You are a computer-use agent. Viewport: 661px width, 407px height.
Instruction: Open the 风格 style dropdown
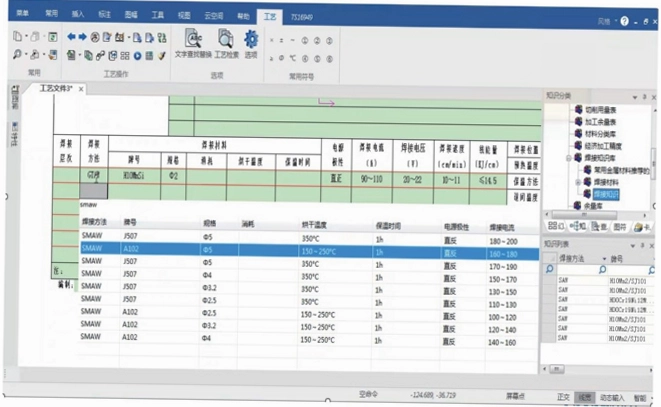tap(607, 21)
